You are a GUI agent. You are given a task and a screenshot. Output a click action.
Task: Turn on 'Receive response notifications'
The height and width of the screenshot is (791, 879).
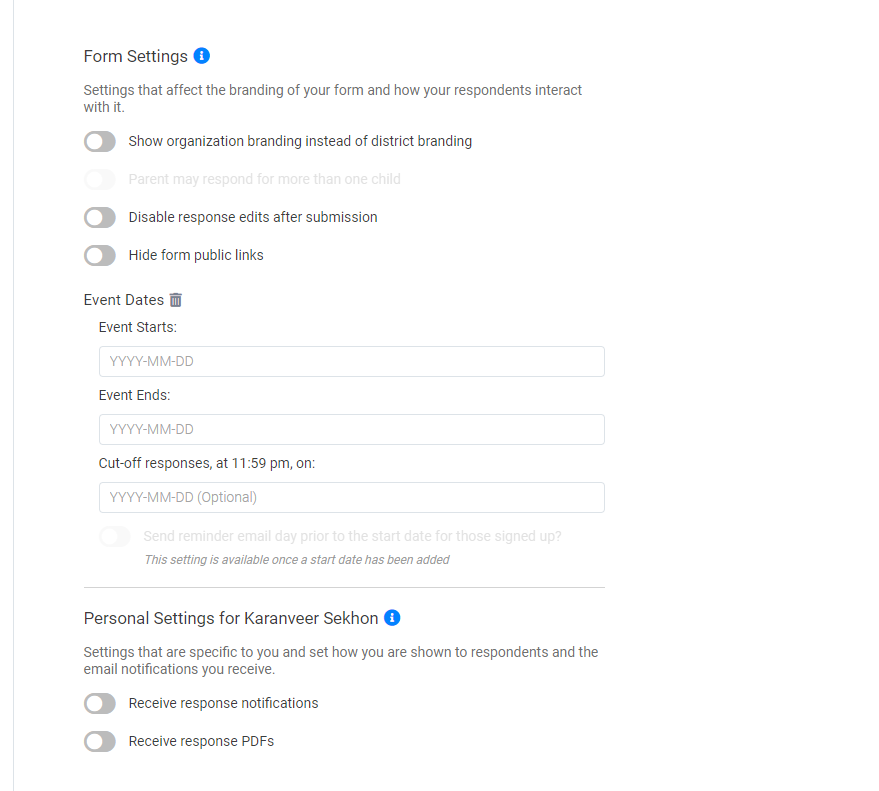(99, 703)
